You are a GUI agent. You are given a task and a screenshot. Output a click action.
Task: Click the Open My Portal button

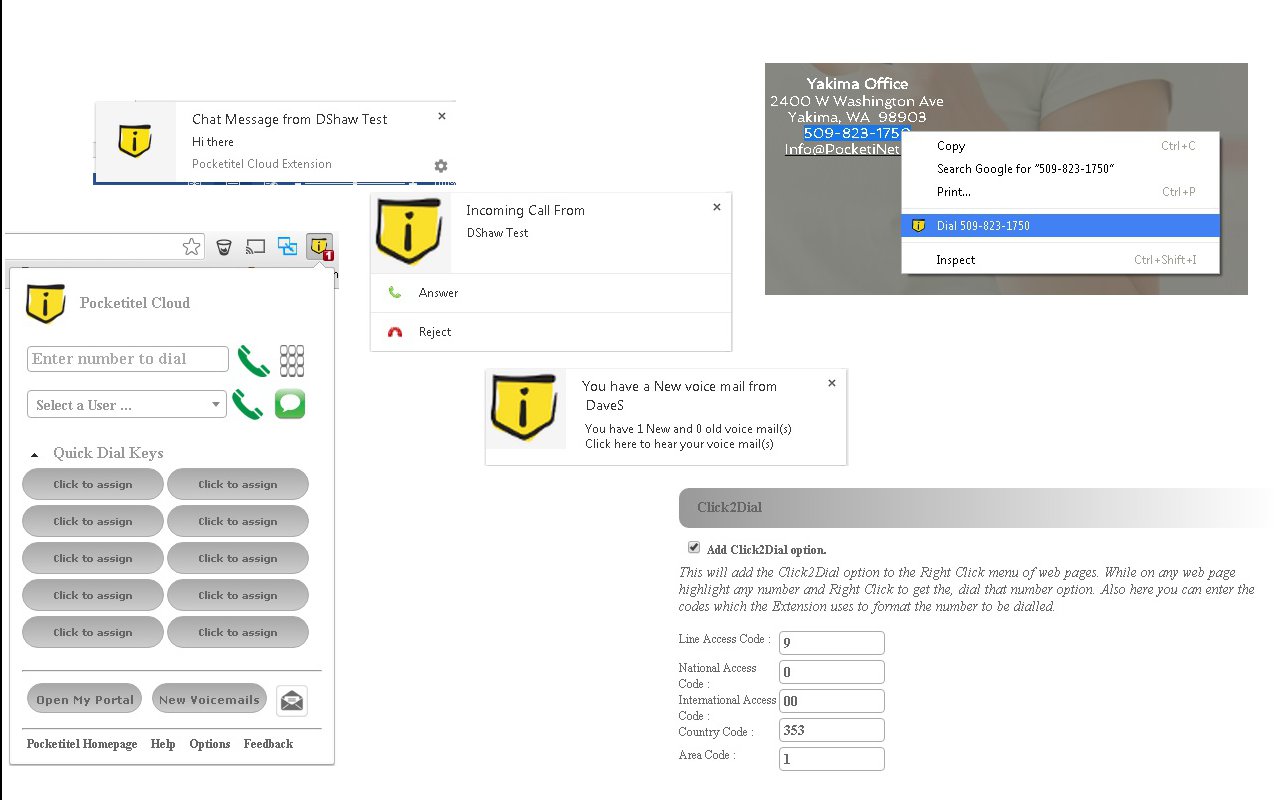(85, 699)
